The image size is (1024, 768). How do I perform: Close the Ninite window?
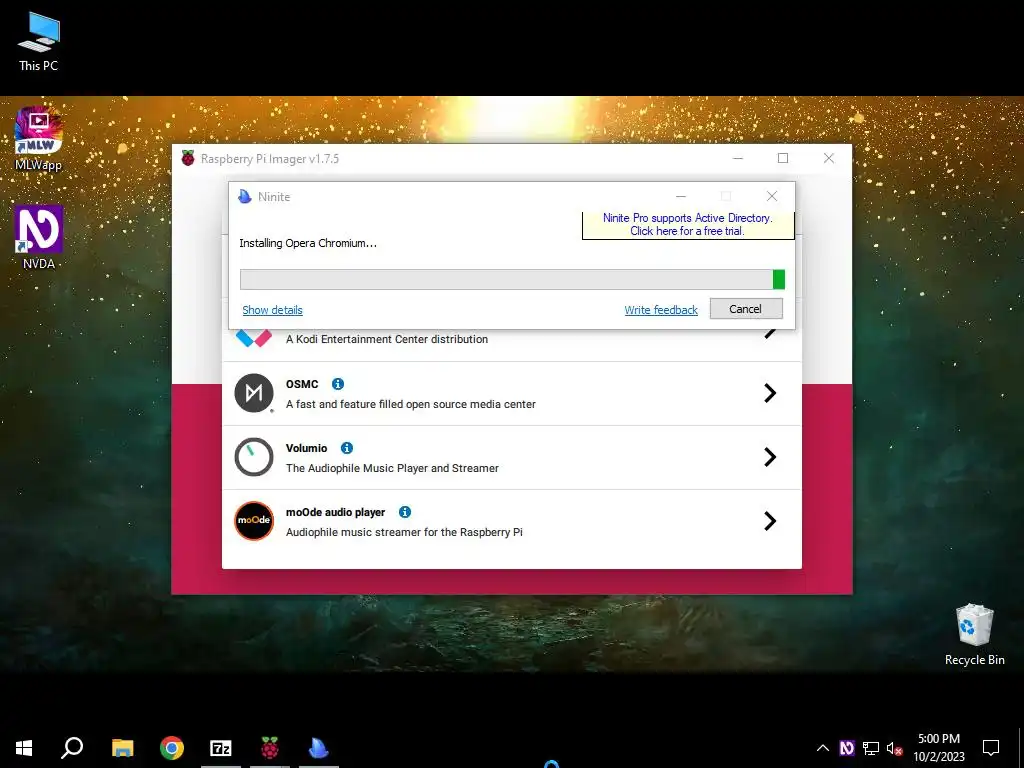coord(772,197)
